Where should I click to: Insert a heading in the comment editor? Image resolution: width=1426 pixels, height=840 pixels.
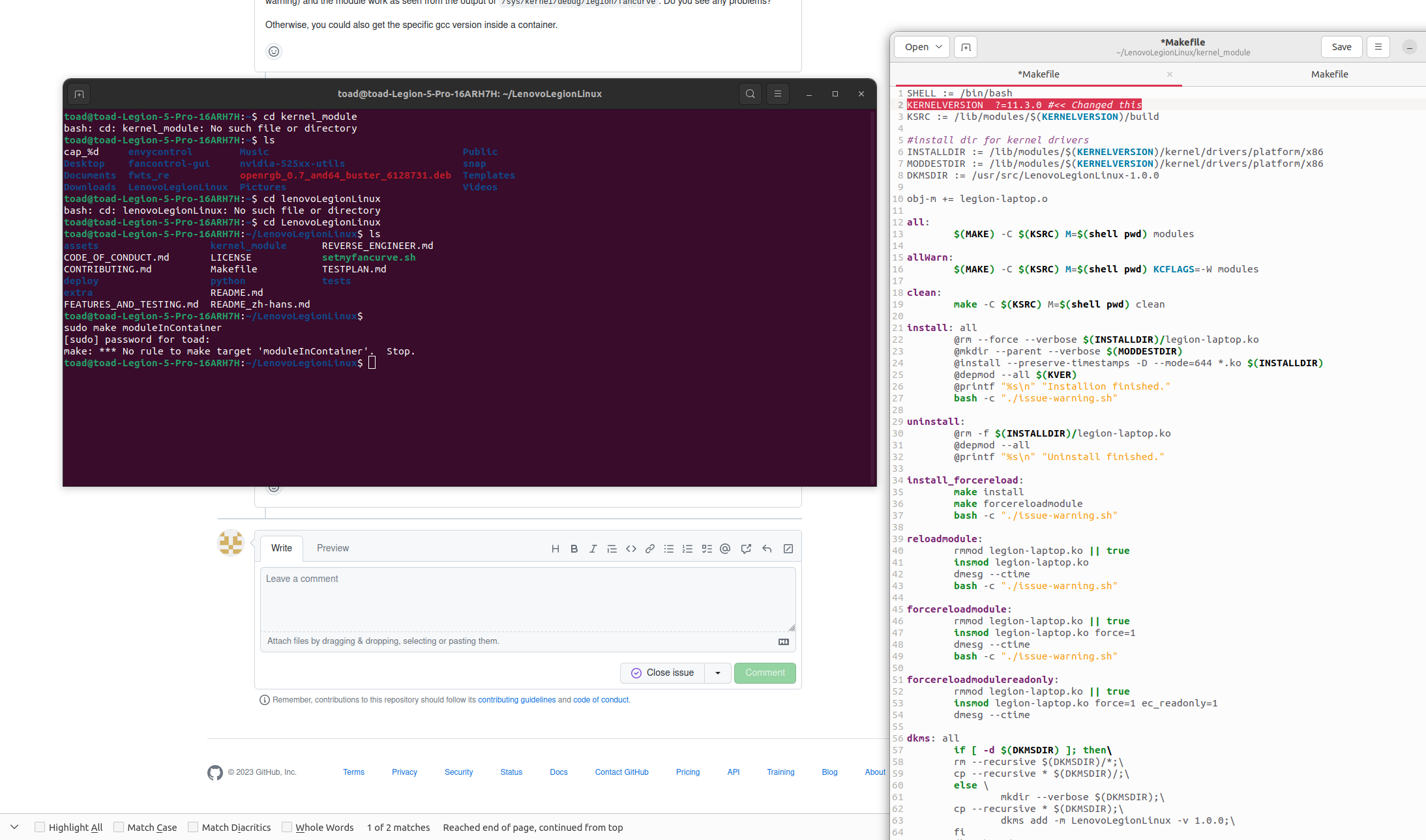555,549
